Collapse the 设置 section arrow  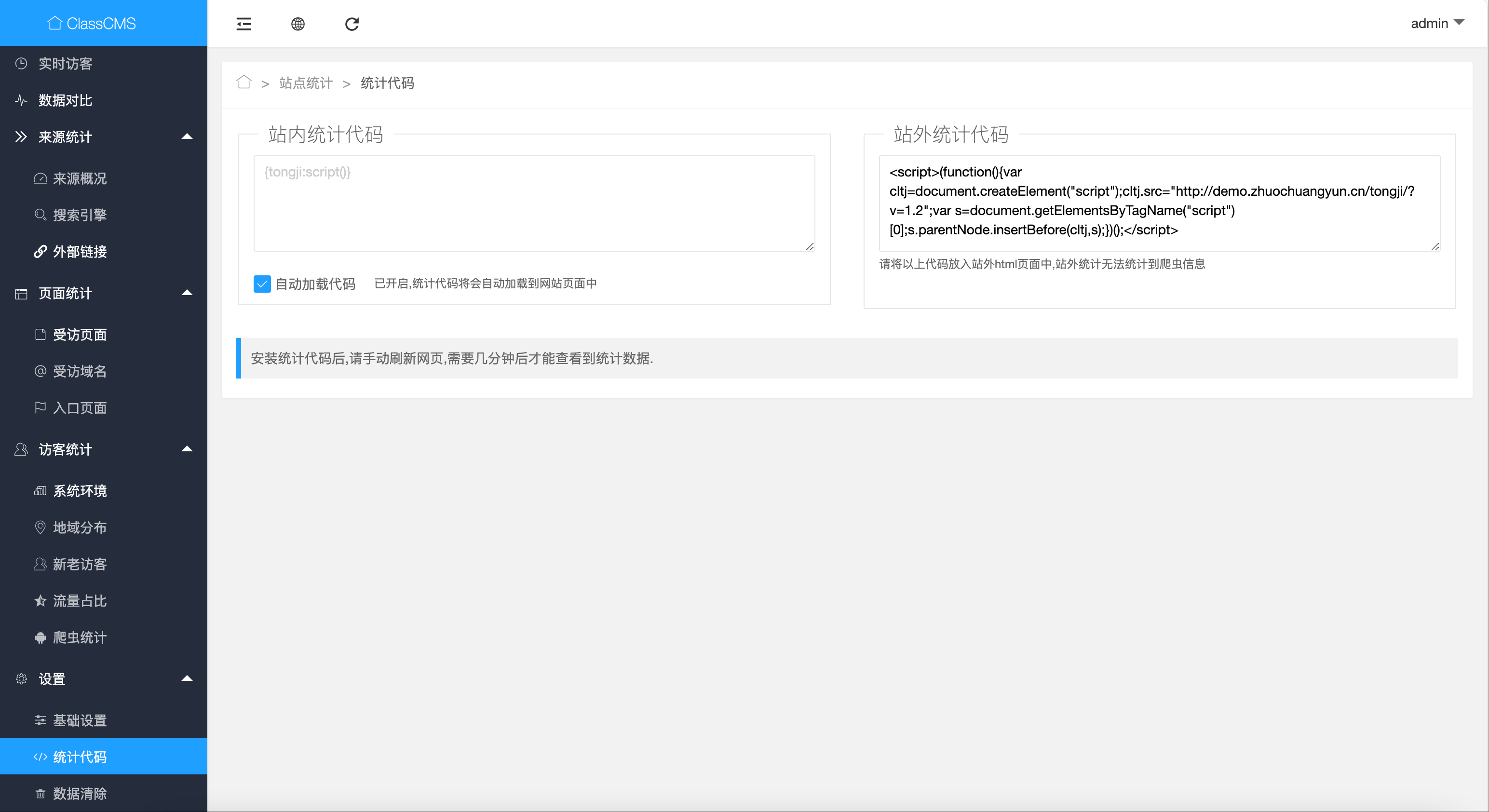pyautogui.click(x=187, y=678)
